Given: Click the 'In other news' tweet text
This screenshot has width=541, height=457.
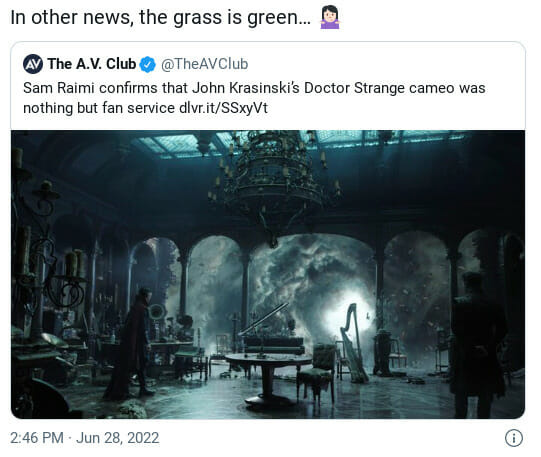Looking at the screenshot, I should pyautogui.click(x=161, y=17).
